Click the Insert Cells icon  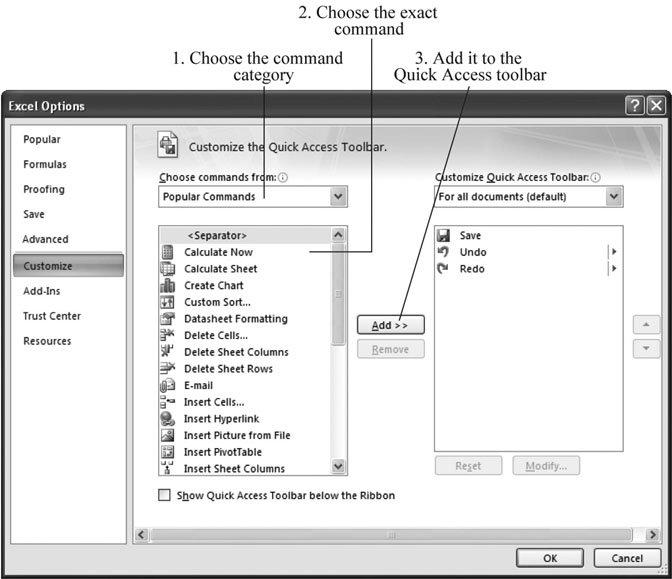tap(167, 402)
